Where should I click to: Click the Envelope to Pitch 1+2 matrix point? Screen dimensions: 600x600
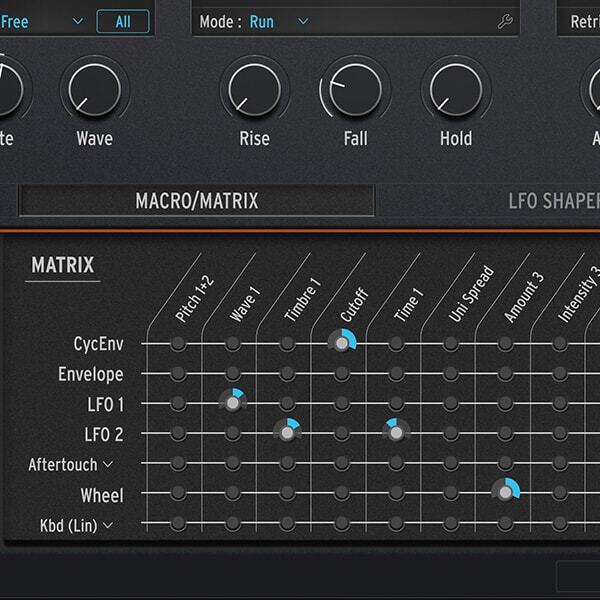(x=178, y=373)
